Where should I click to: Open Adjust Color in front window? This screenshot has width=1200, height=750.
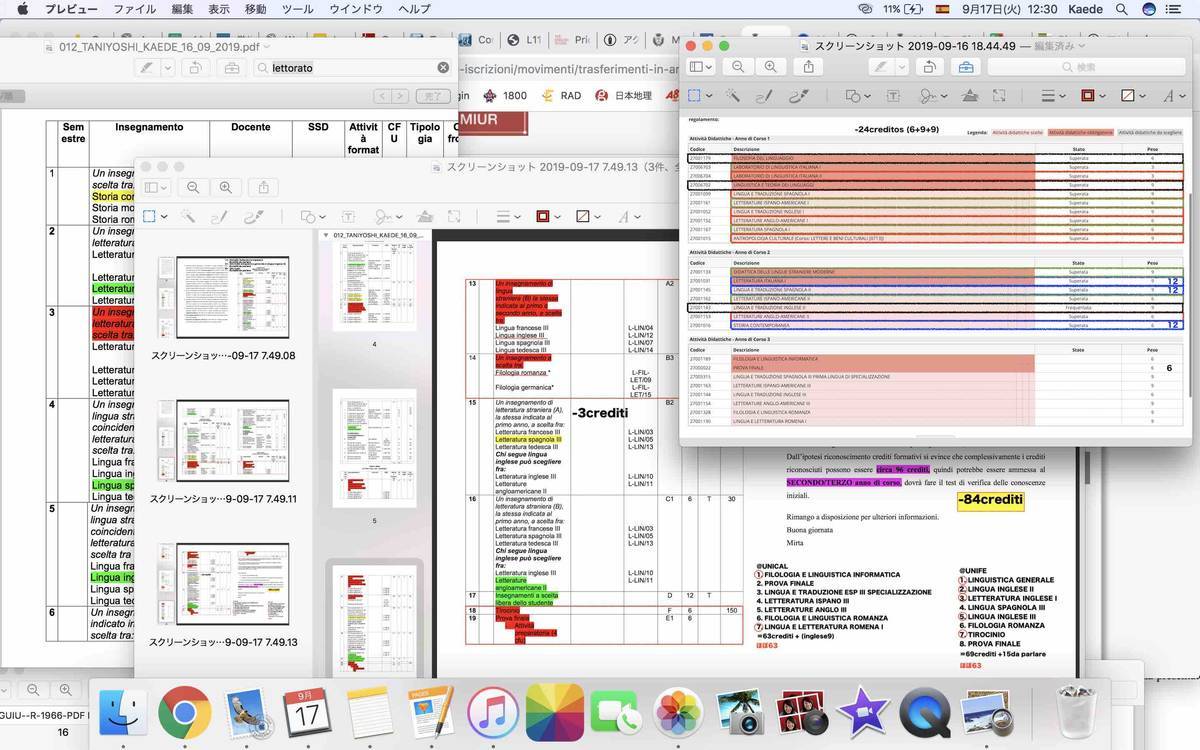(969, 96)
